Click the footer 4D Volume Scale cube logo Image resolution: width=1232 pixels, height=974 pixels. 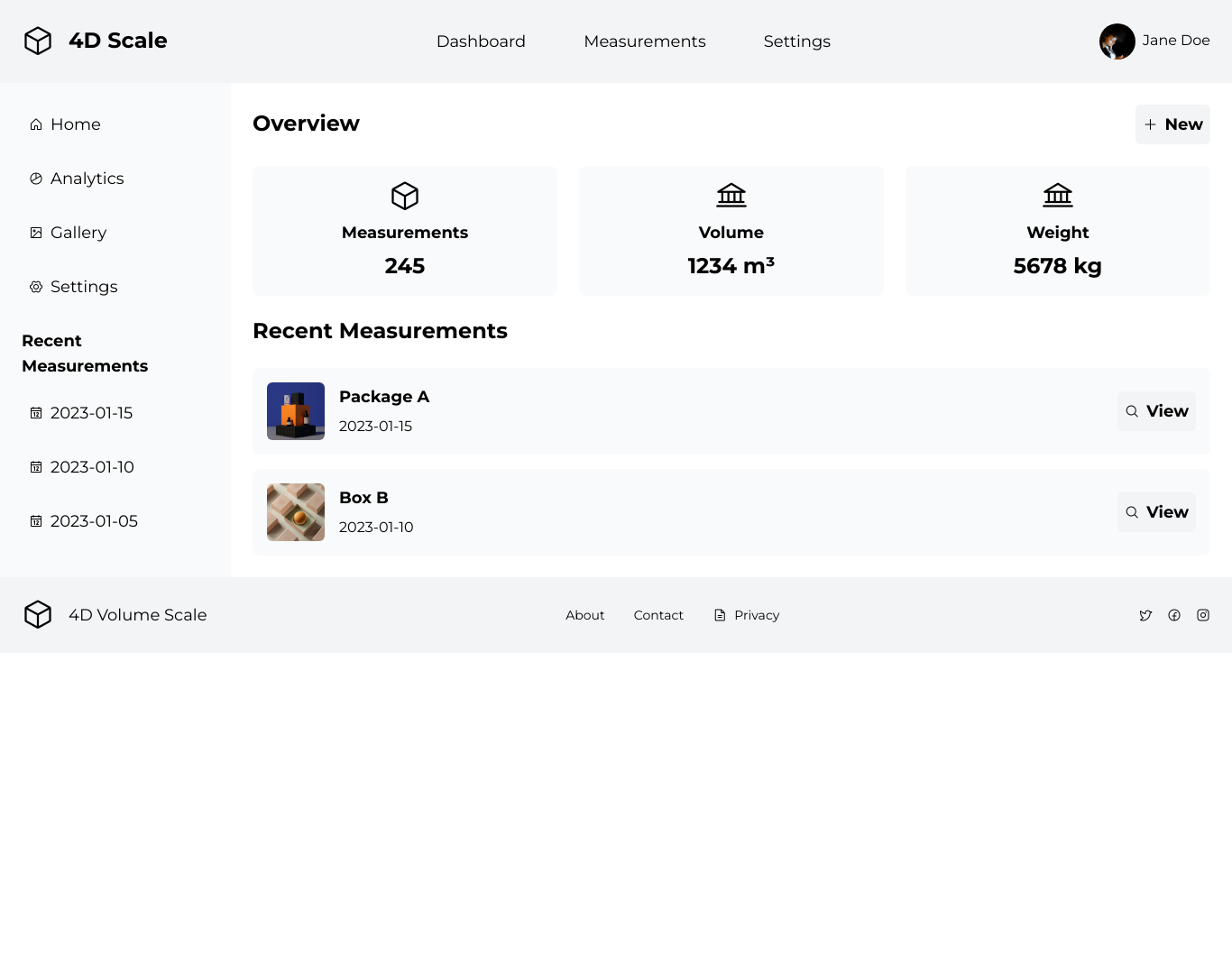38,614
